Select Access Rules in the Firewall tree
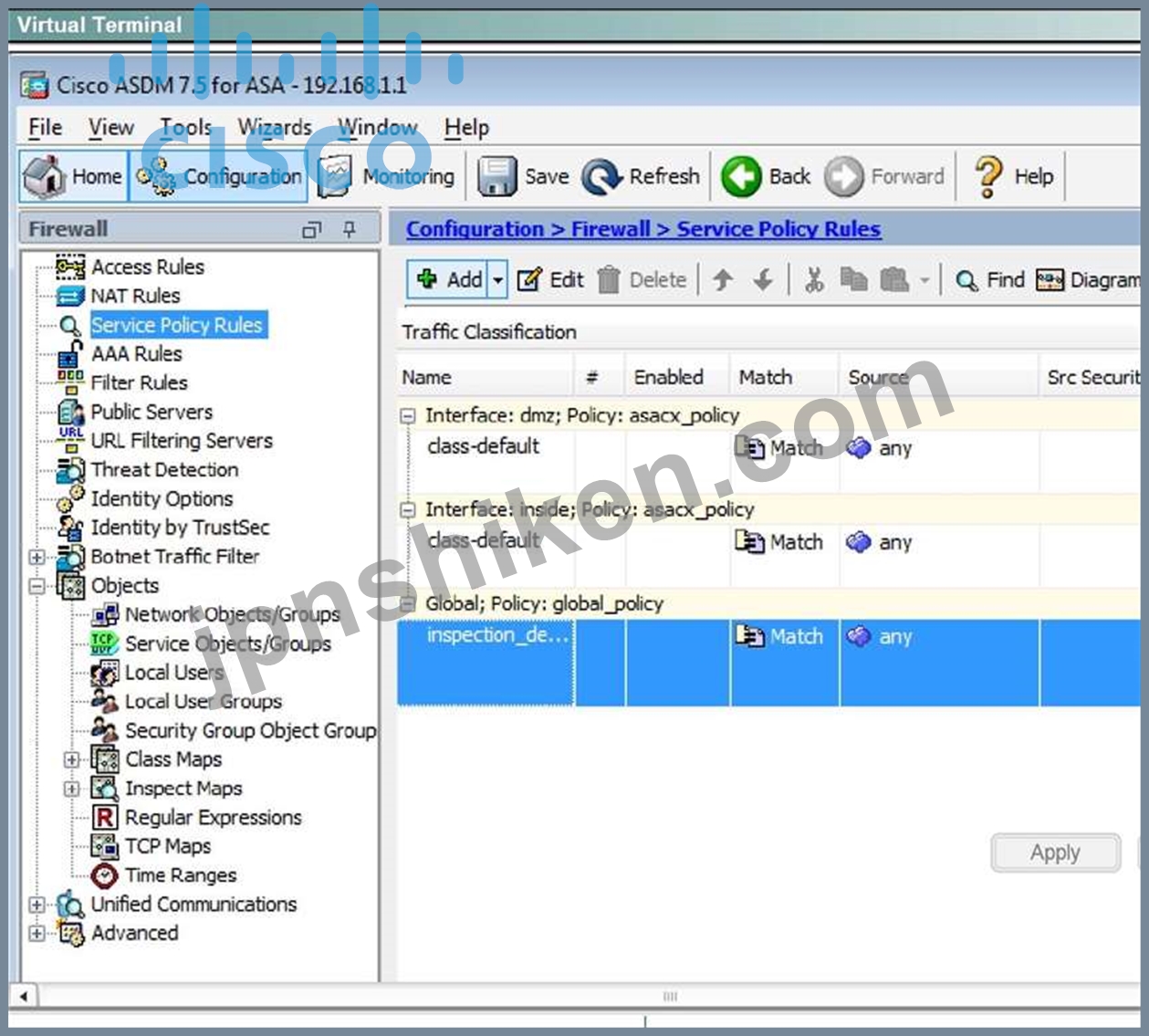 point(148,267)
